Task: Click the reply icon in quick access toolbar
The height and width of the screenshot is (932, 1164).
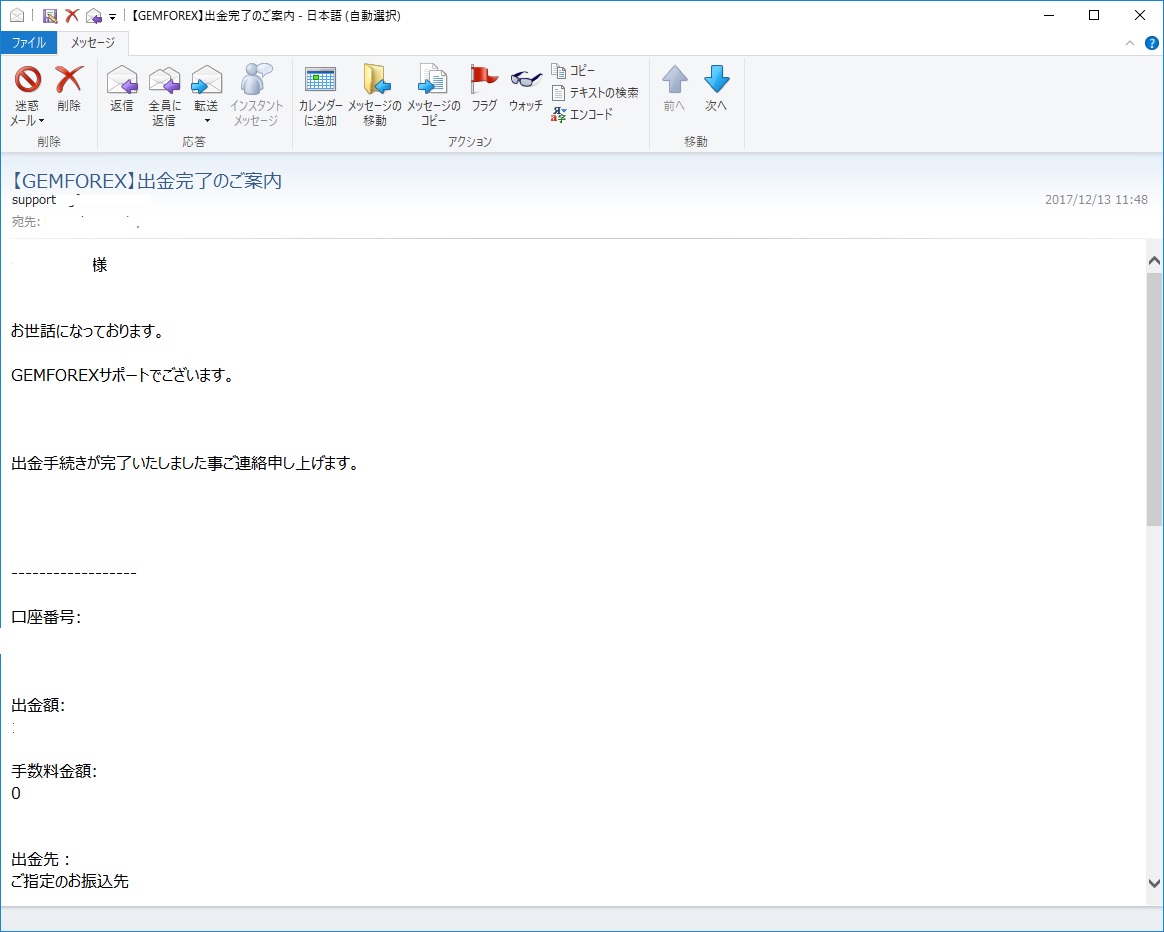Action: [x=94, y=16]
